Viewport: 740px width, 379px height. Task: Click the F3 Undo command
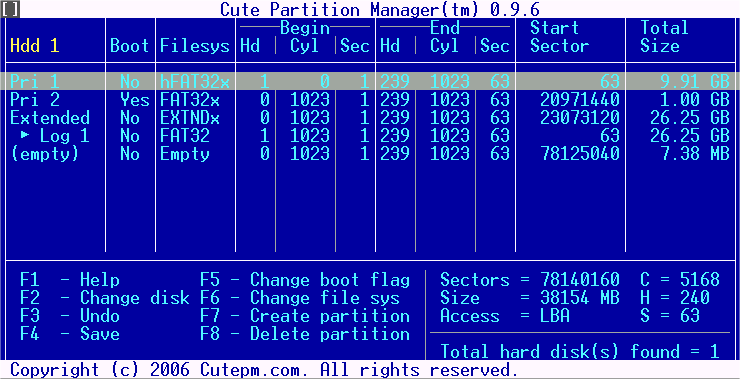coord(70,316)
